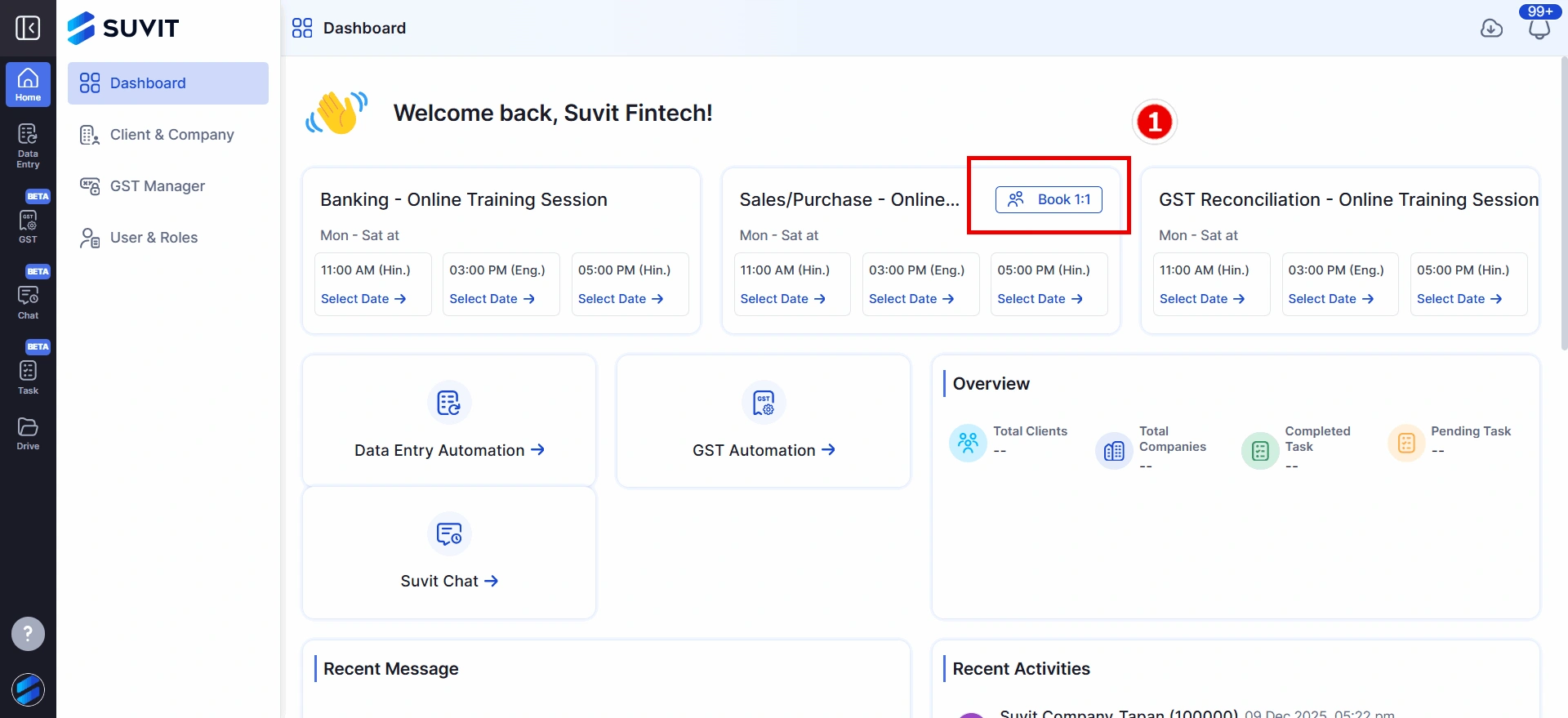Open the notifications bell icon

point(1539,29)
